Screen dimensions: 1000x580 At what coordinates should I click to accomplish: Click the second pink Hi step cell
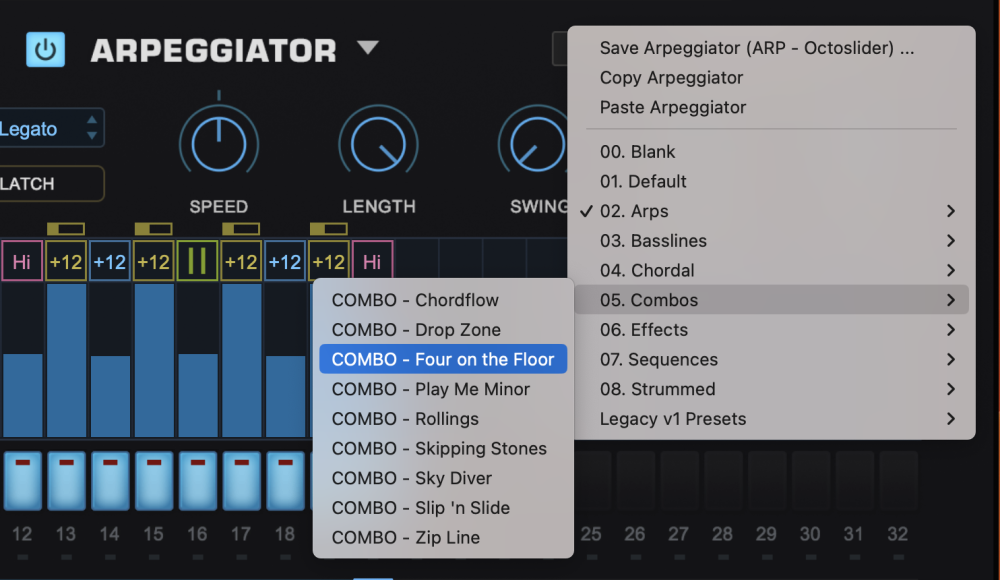coord(372,261)
